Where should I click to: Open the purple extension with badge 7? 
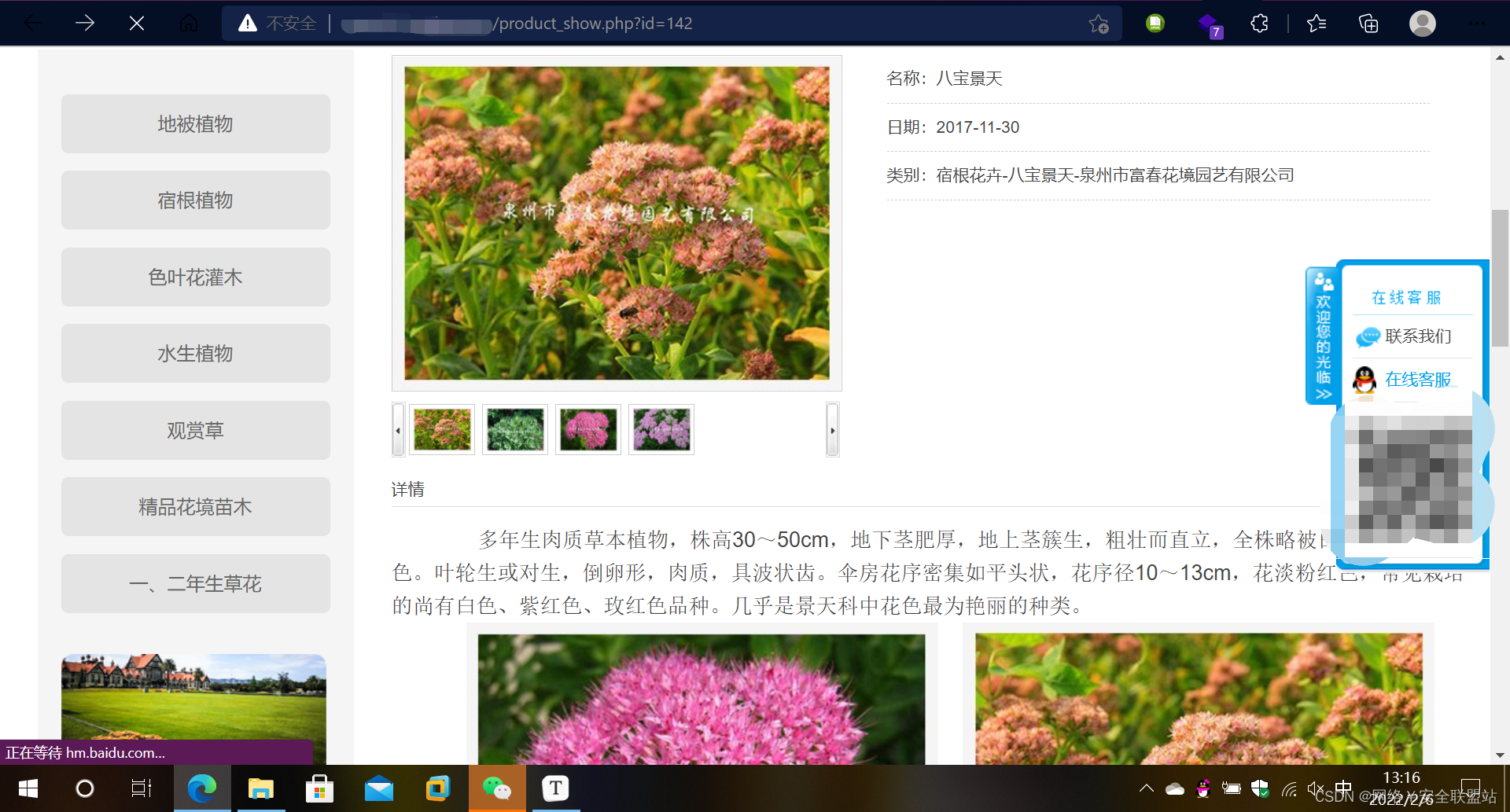pyautogui.click(x=1209, y=25)
